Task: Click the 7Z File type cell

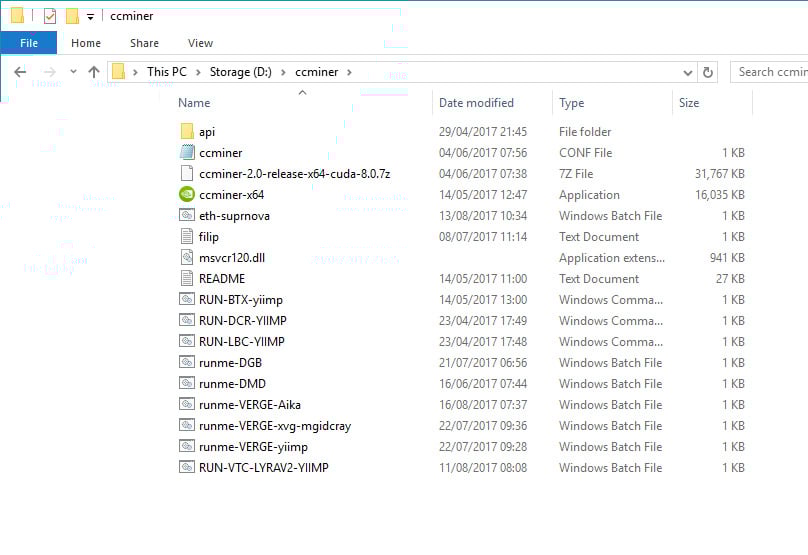Action: point(576,174)
